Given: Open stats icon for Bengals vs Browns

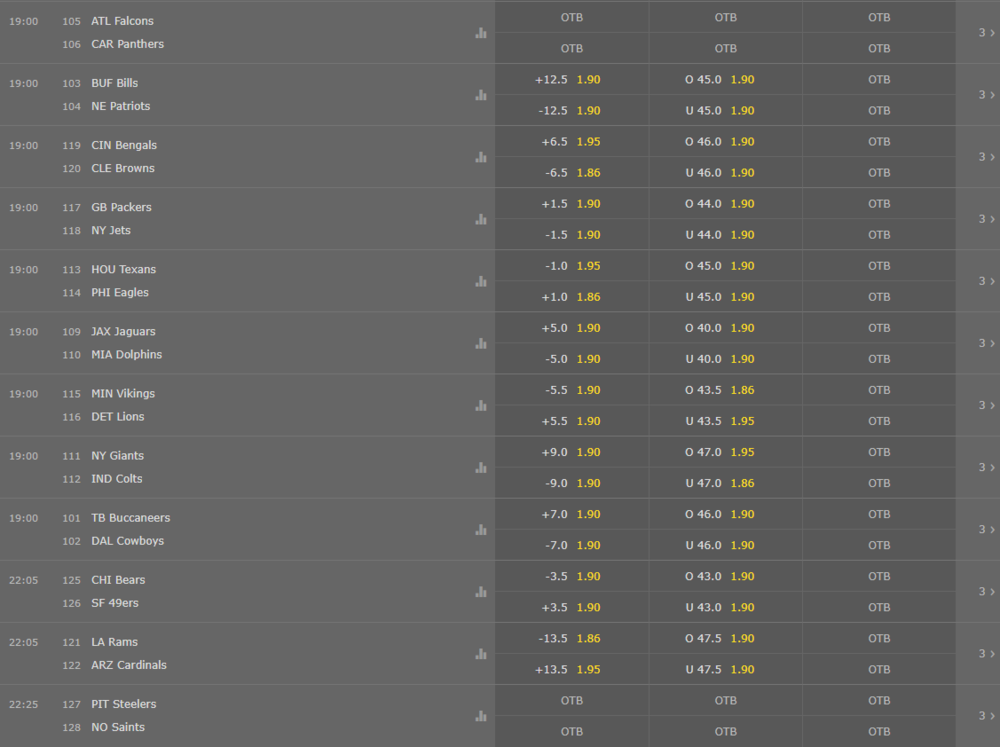Looking at the screenshot, I should click(x=481, y=157).
